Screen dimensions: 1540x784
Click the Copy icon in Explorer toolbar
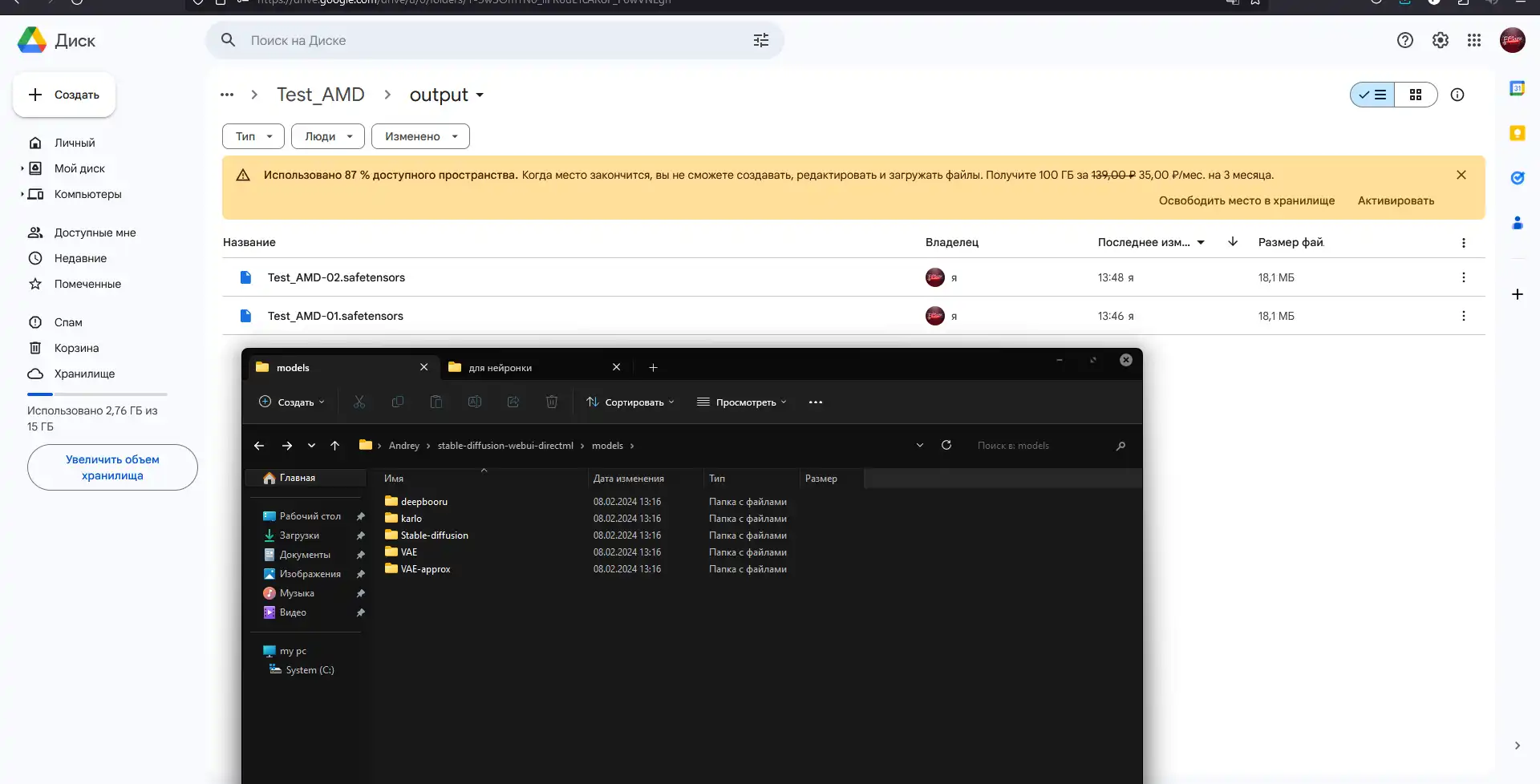[398, 402]
